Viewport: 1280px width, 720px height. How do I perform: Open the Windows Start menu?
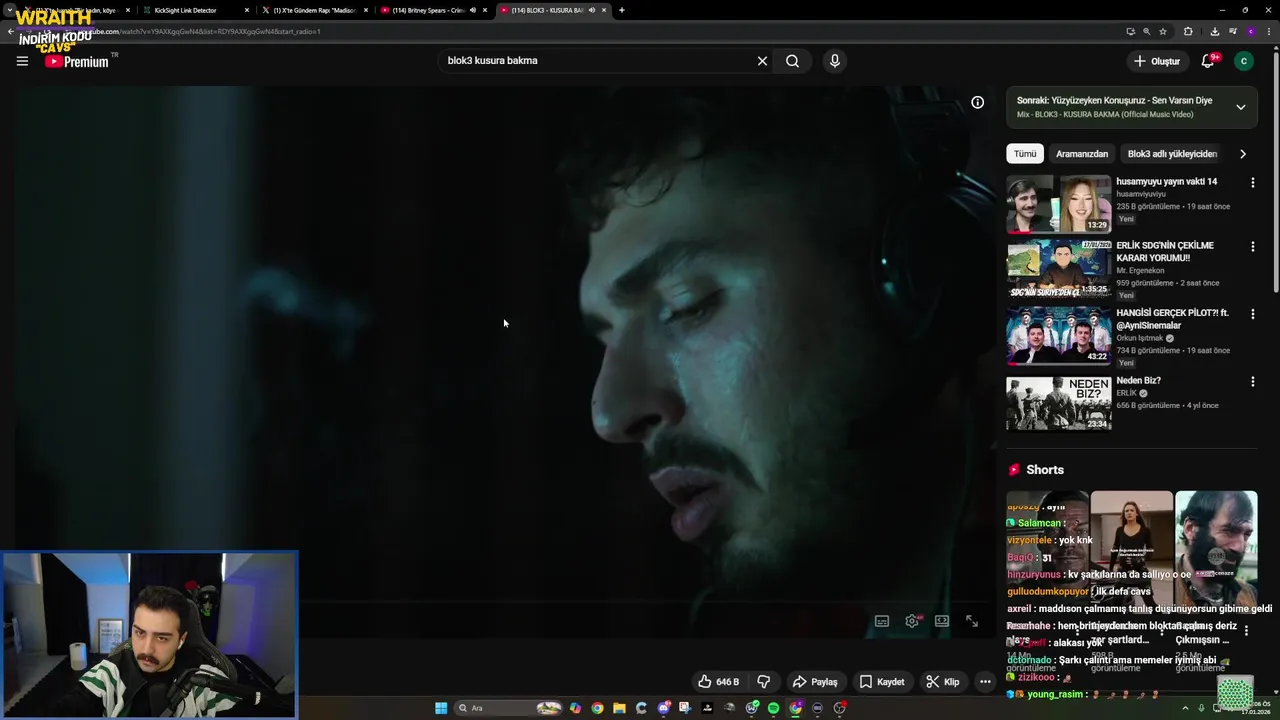click(441, 708)
